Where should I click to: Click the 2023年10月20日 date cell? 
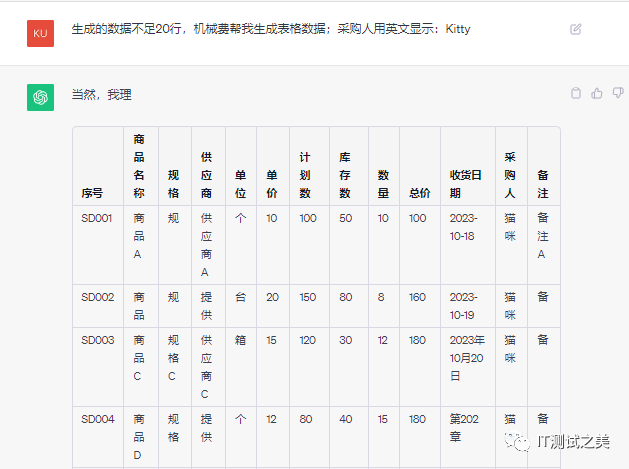pos(465,358)
